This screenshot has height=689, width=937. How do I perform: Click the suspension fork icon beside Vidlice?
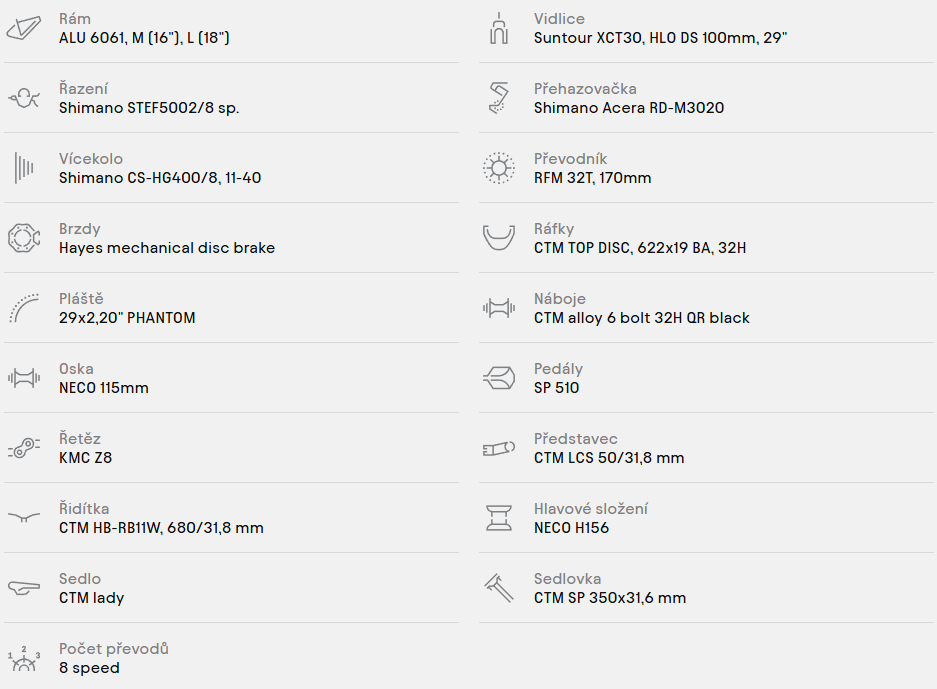click(x=499, y=28)
